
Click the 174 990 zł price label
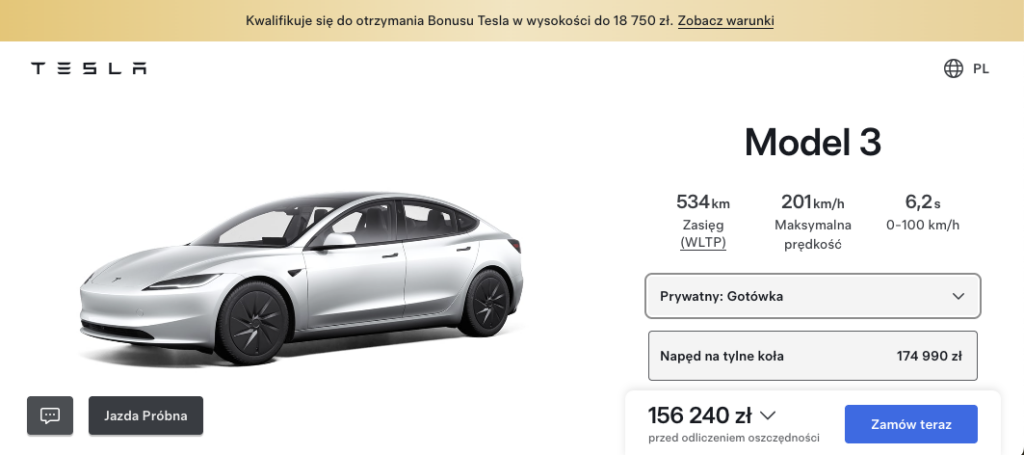coord(929,356)
